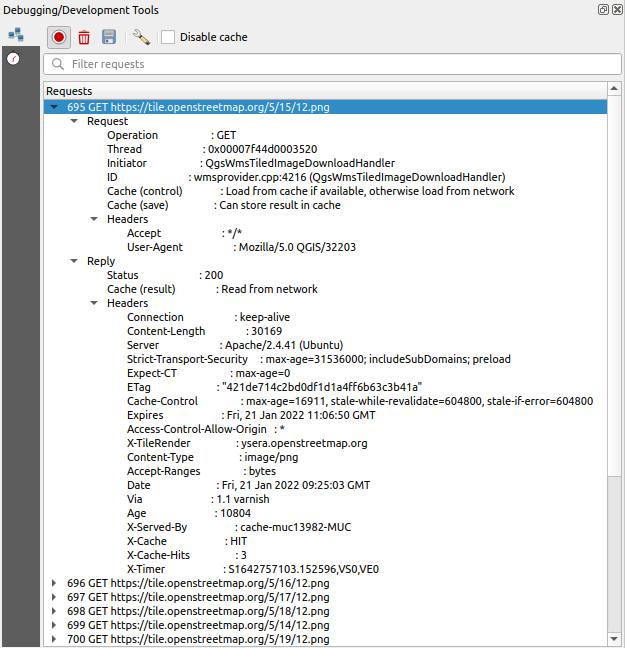Collapse the Request Headers section
The height and width of the screenshot is (648, 625).
click(94, 219)
